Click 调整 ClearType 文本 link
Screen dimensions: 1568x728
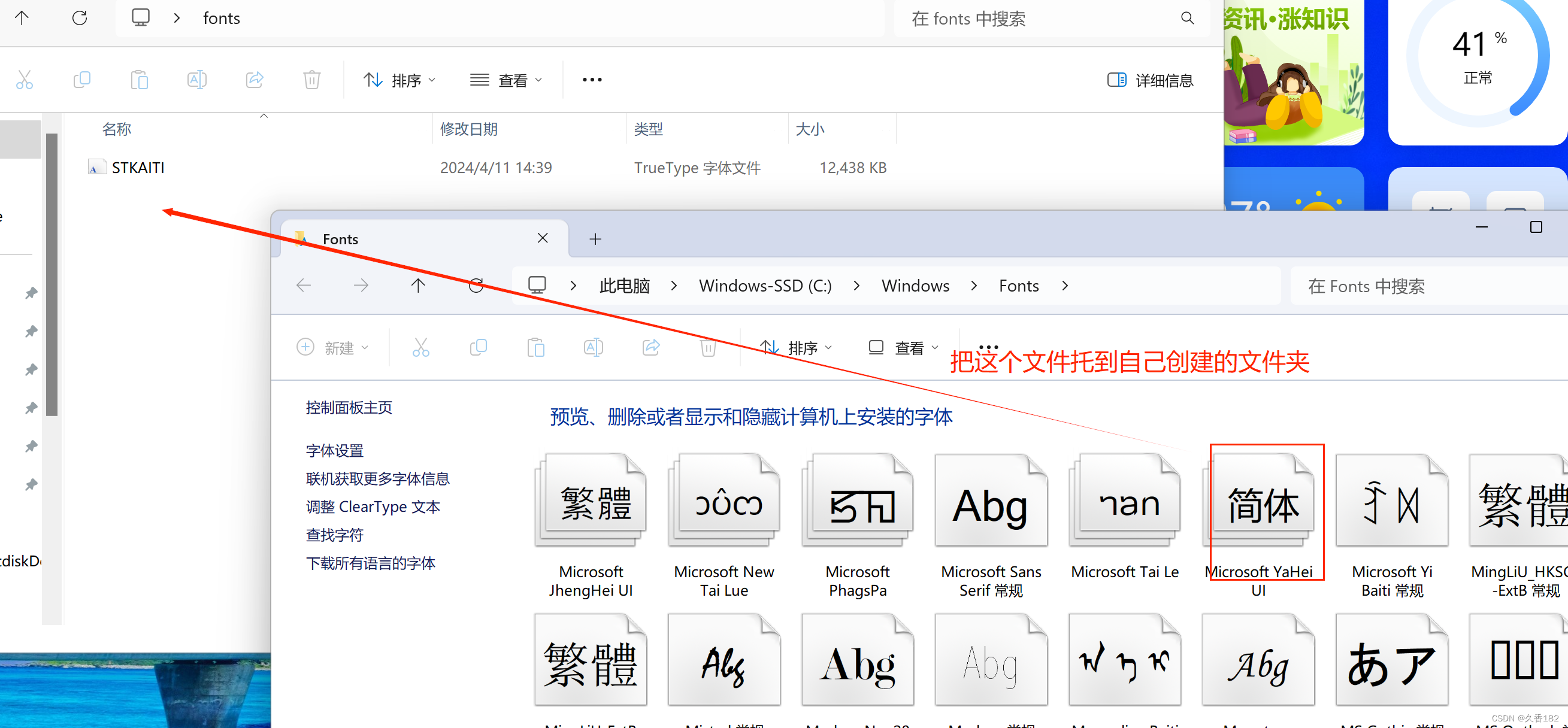coord(373,506)
